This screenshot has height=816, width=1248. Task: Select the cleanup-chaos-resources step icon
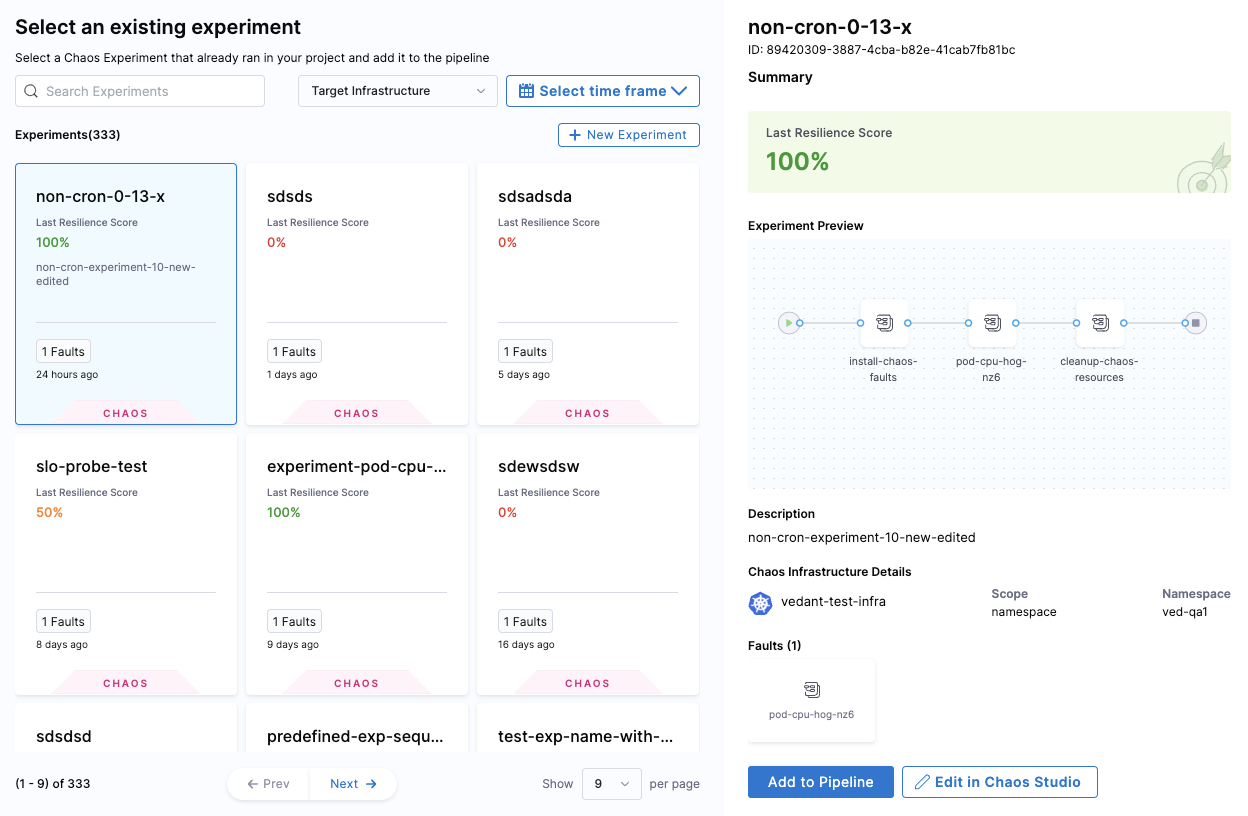click(x=1099, y=322)
